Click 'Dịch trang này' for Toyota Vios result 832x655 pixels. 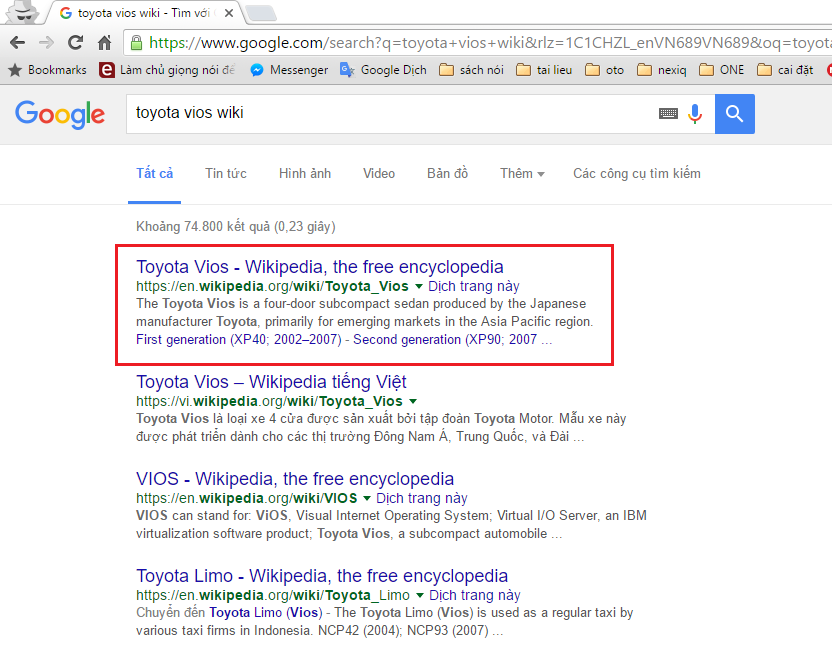[474, 287]
